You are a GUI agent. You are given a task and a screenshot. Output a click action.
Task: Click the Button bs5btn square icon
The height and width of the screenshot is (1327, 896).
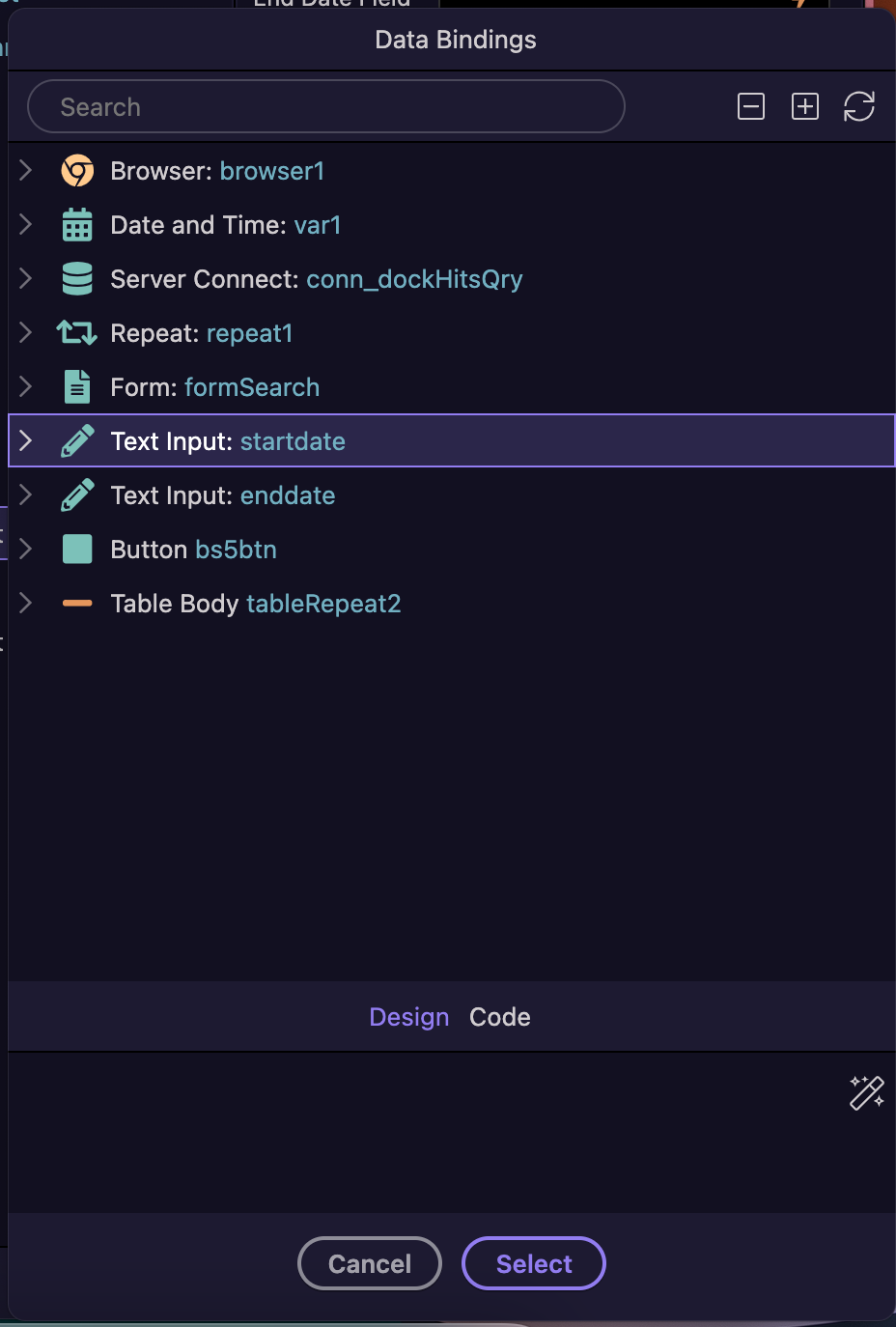(77, 550)
